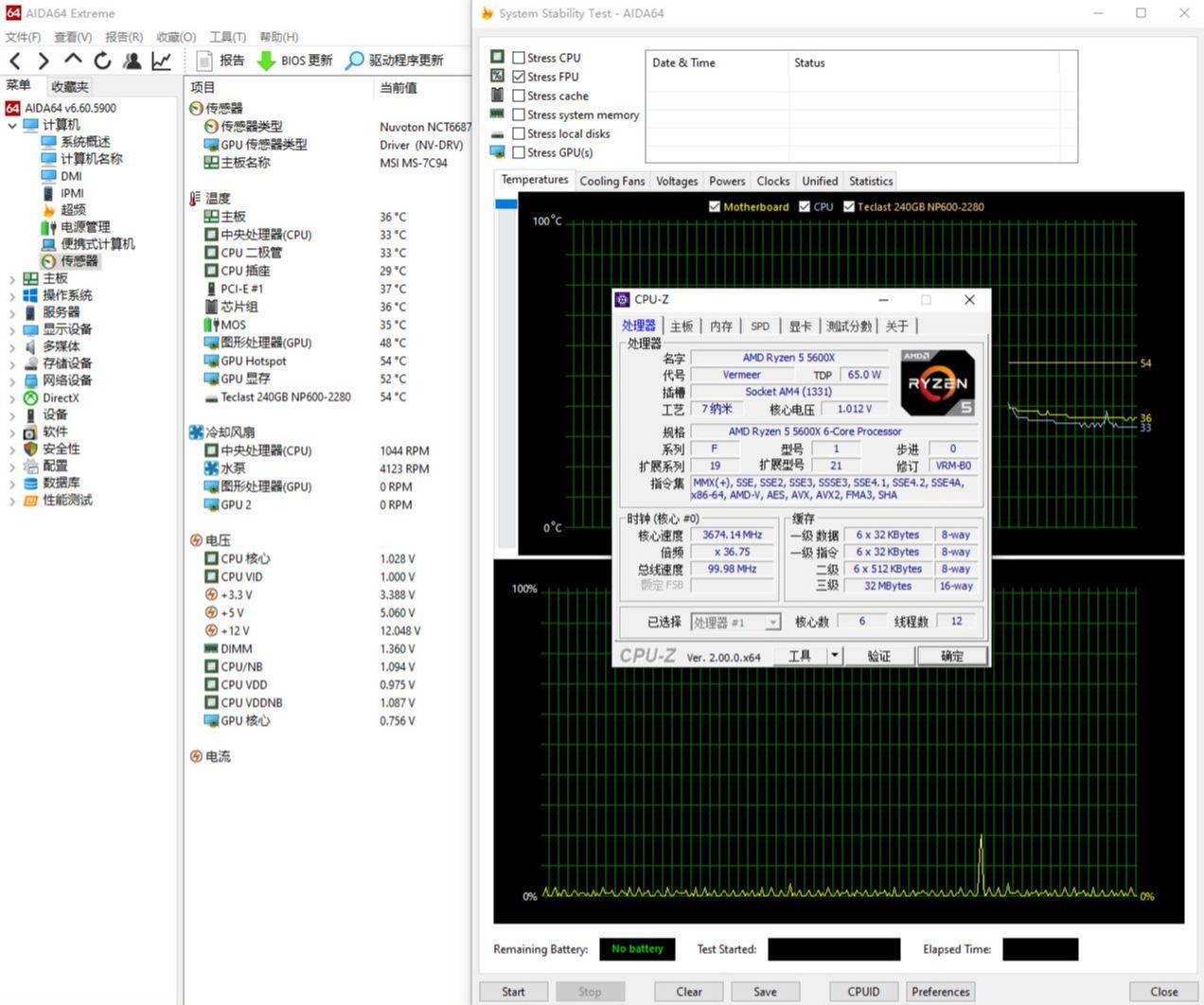Viewport: 1204px width, 1005px height.
Task: Toggle Teclast 240GB NP600-2280 graph checkbox
Action: [849, 206]
